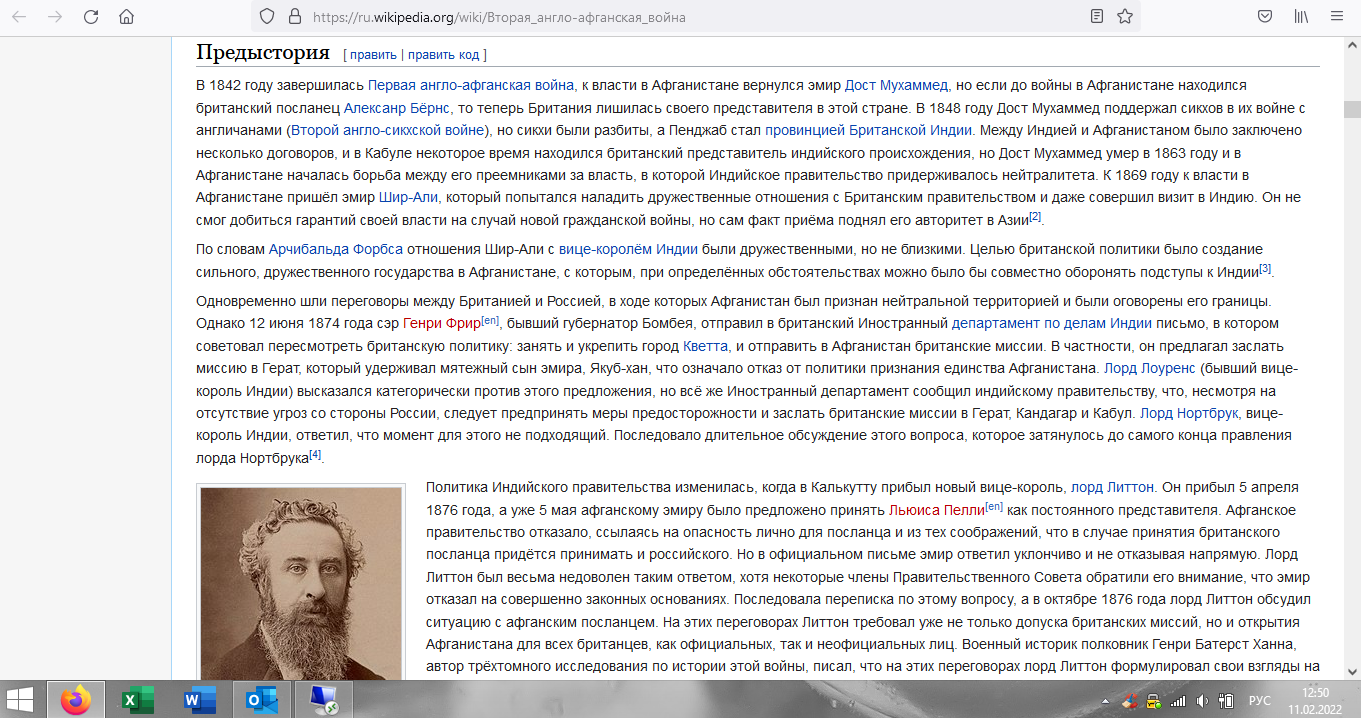1366x718 pixels.
Task: Click padlock VPN tray icon
Action: click(x=1153, y=700)
